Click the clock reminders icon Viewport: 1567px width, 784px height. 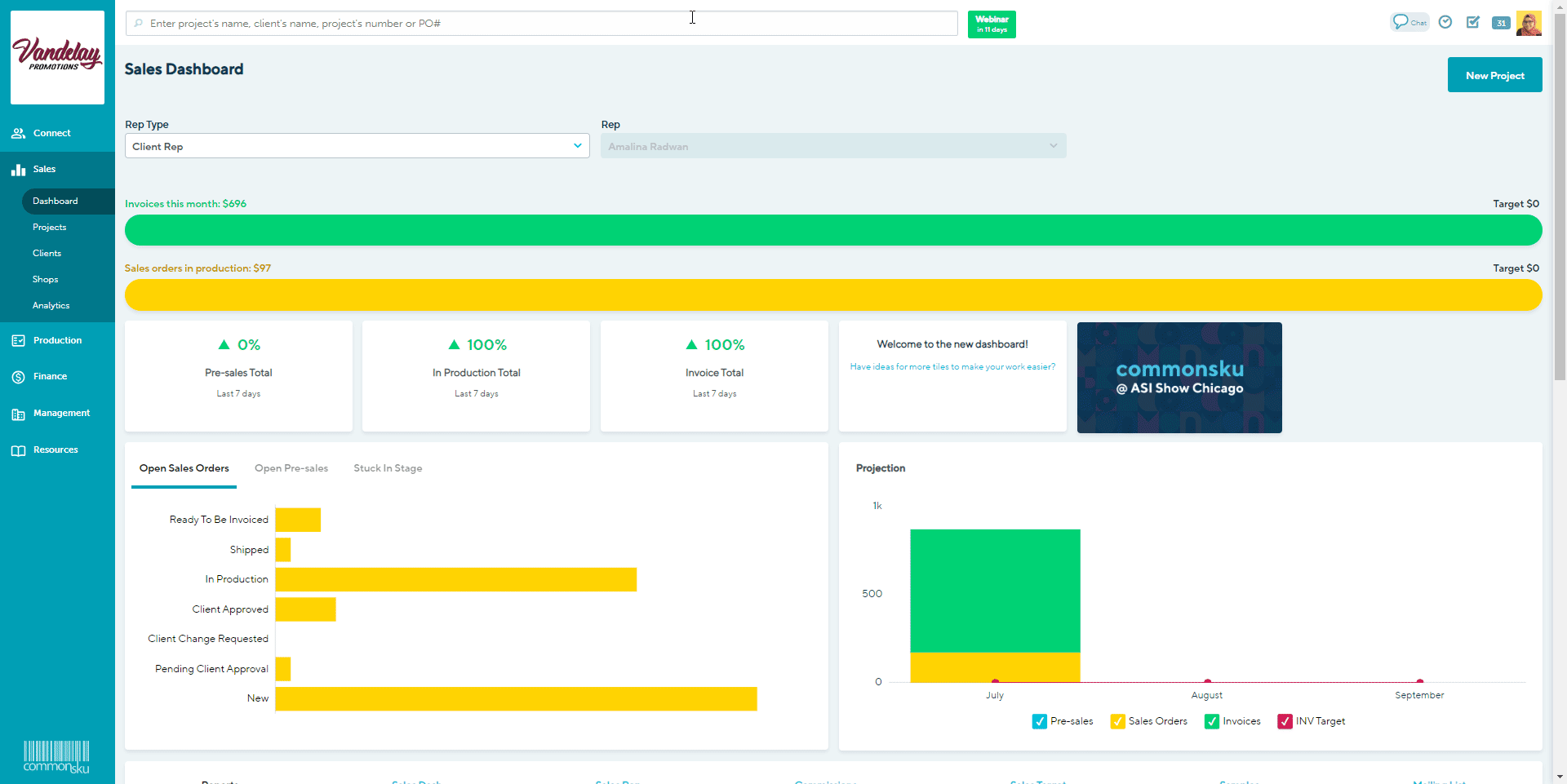1445,22
